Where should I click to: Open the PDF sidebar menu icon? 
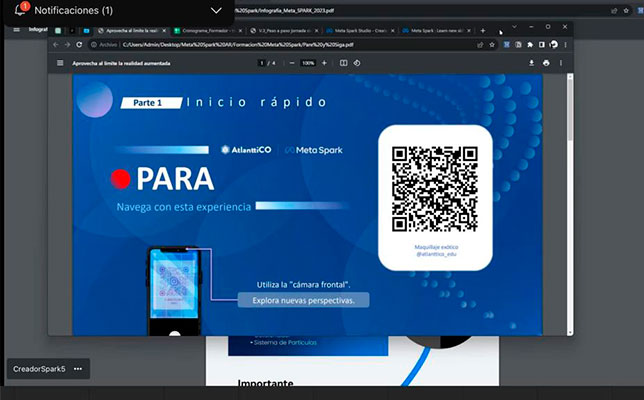62,62
